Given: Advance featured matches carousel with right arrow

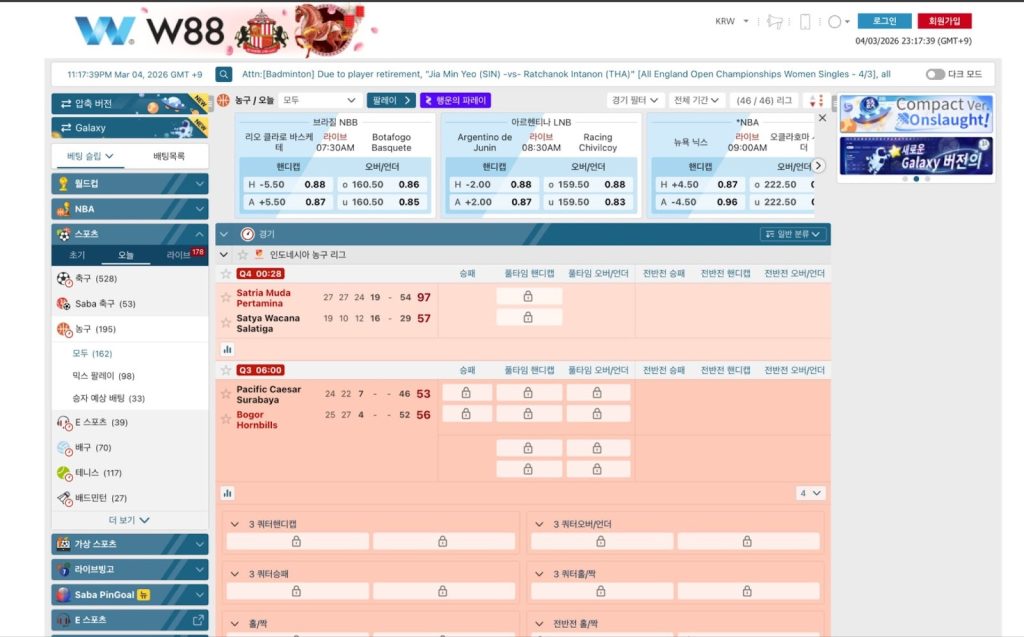Looking at the screenshot, I should 818,166.
